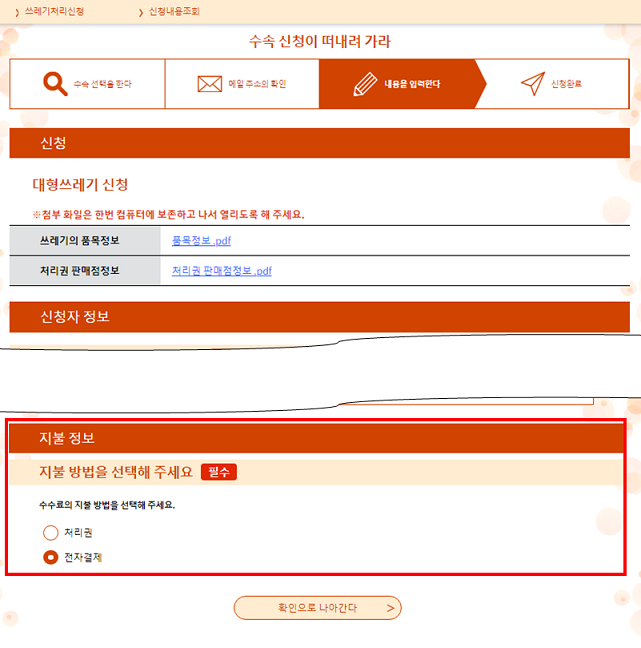The width and height of the screenshot is (641, 648).
Task: Open the 신청내용조회 menu item
Action: pyautogui.click(x=174, y=12)
